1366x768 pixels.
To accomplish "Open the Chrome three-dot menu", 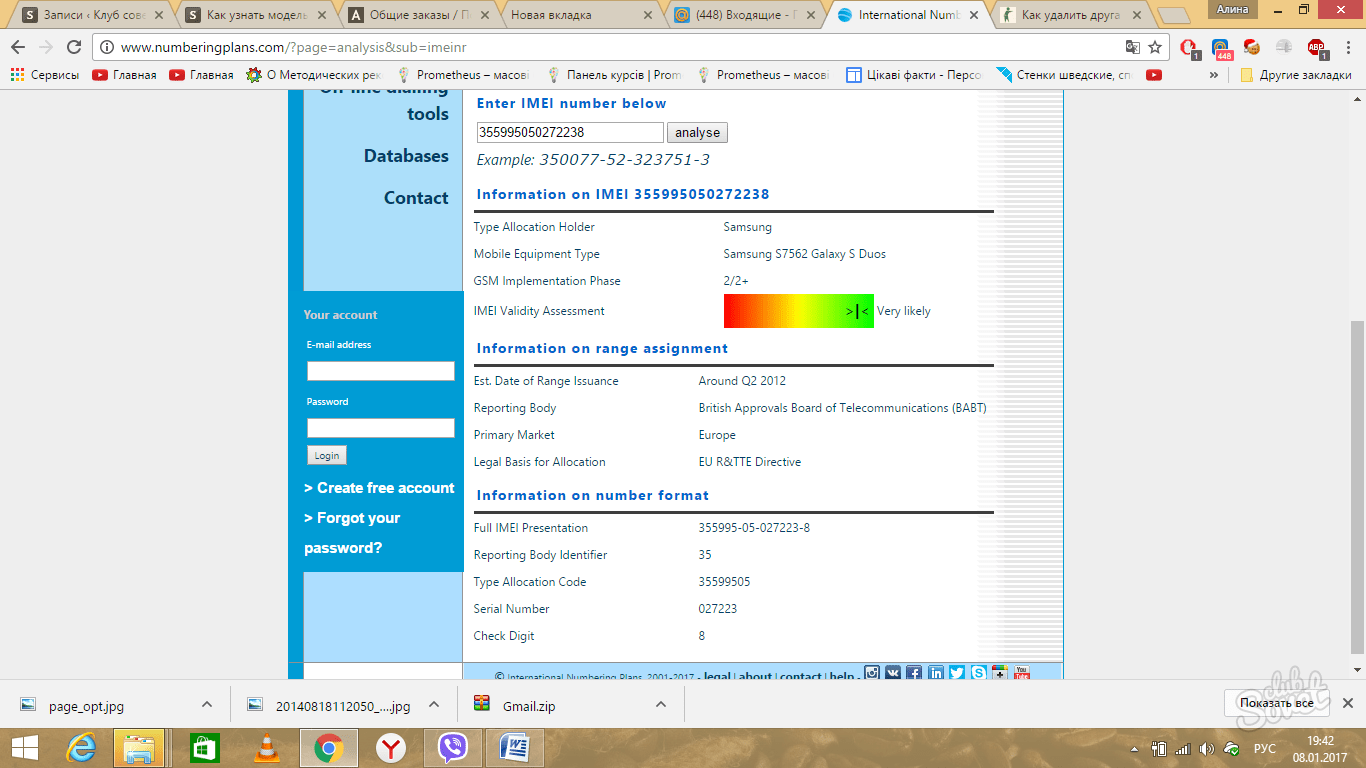I will click(1346, 47).
